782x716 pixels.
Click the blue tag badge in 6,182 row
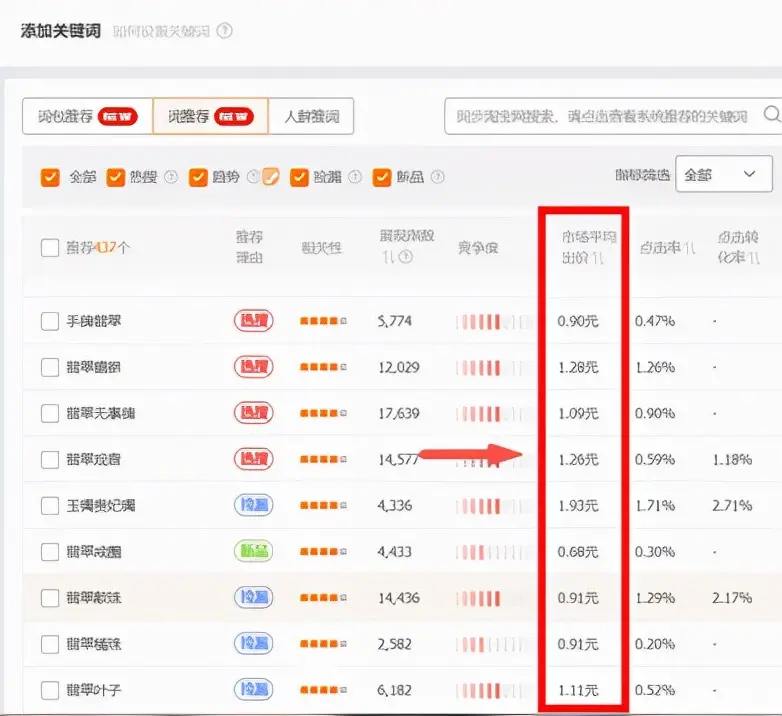(x=253, y=689)
